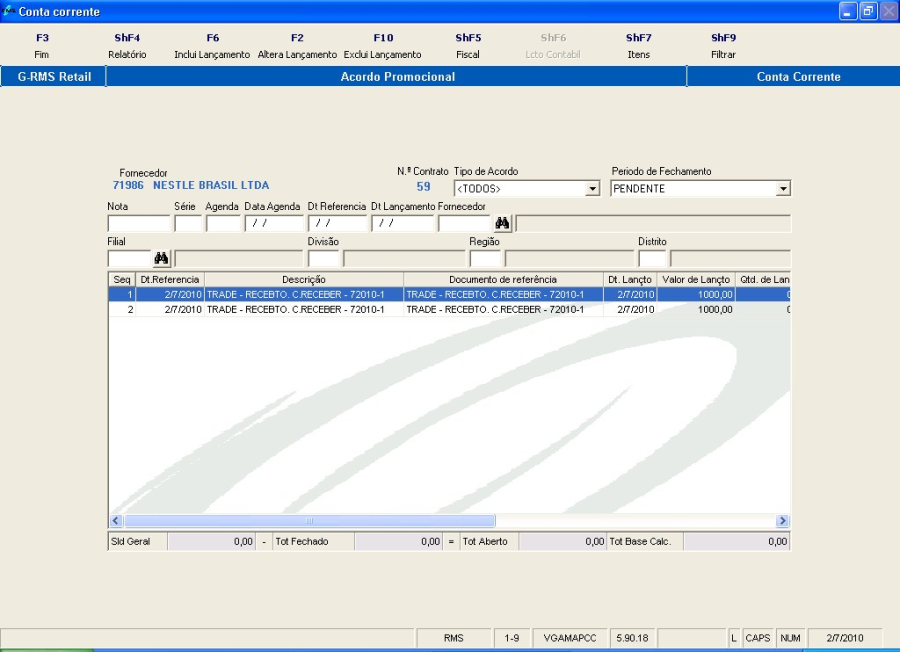Click the Nota input field

click(x=139, y=223)
